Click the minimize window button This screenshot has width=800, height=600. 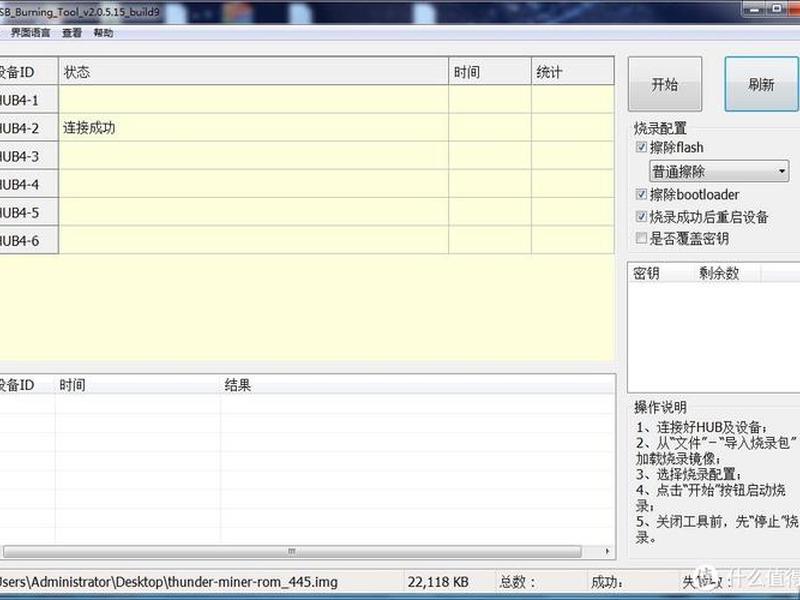pyautogui.click(x=756, y=9)
